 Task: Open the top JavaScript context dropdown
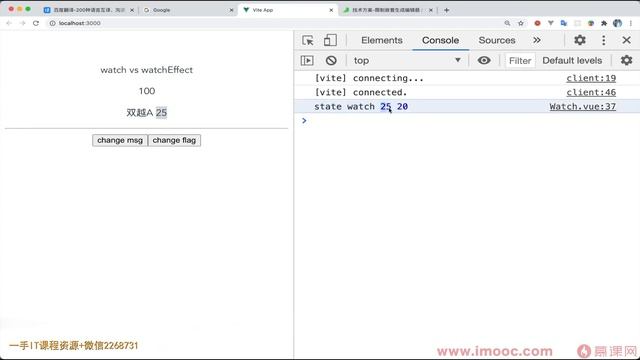tap(407, 60)
